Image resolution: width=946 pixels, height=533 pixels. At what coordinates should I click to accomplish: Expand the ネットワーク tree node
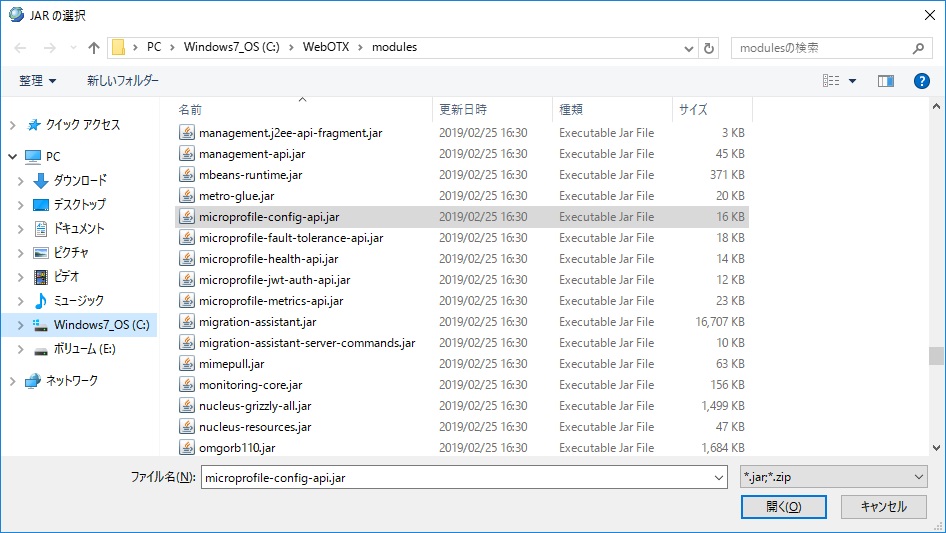click(13, 381)
